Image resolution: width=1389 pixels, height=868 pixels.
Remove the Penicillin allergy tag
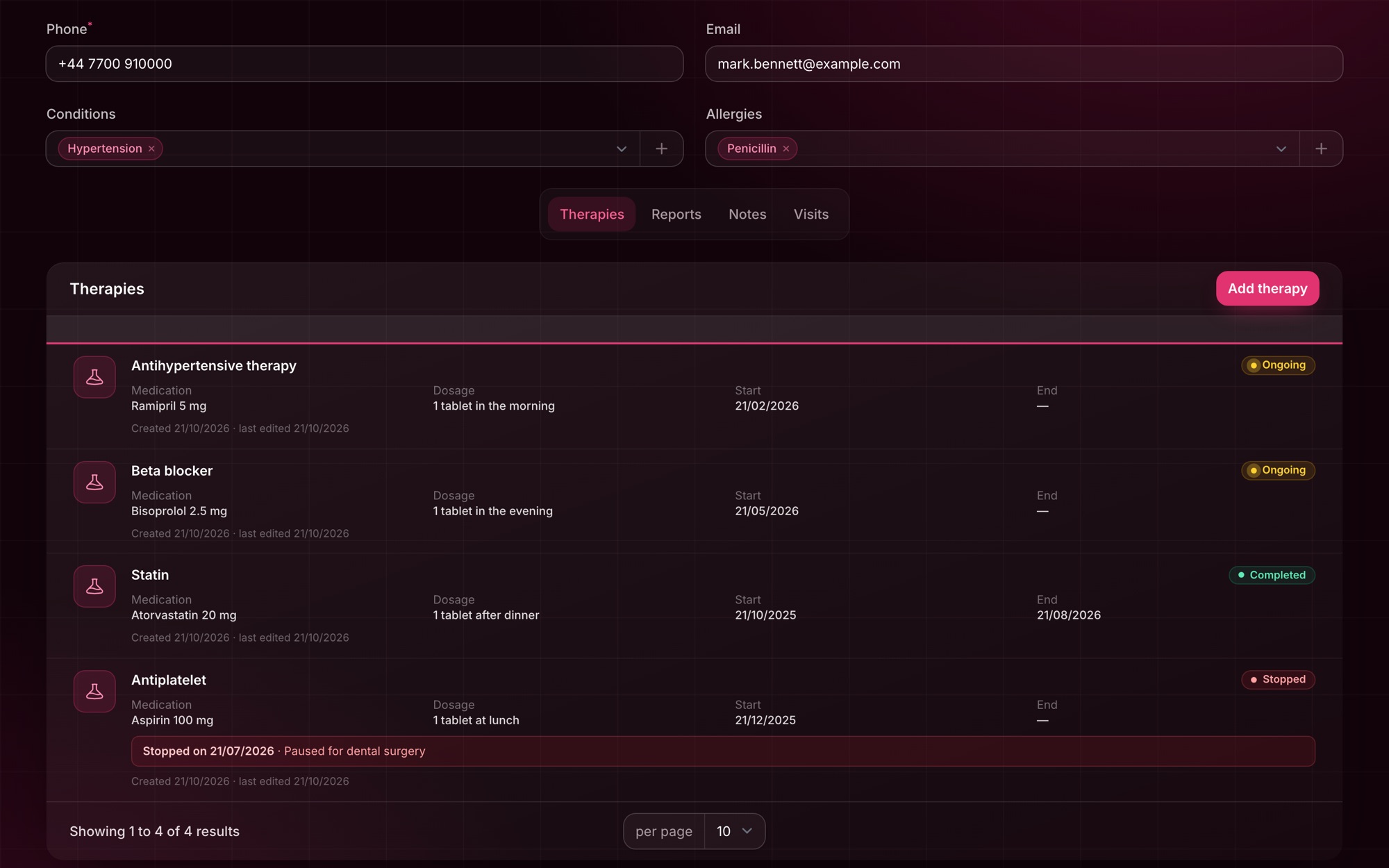point(786,149)
